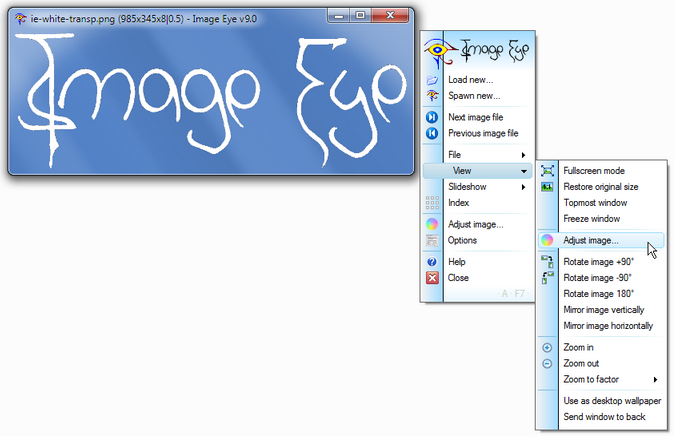Click the Rotate image -90° icon
This screenshot has height=438, width=675.
point(547,278)
